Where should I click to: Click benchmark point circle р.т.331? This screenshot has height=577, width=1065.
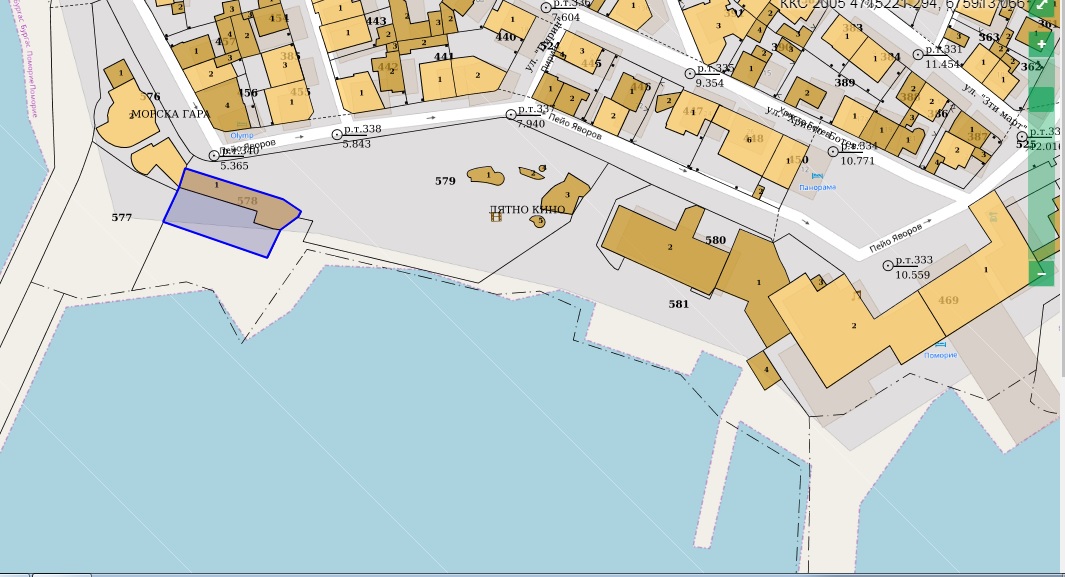click(x=917, y=50)
